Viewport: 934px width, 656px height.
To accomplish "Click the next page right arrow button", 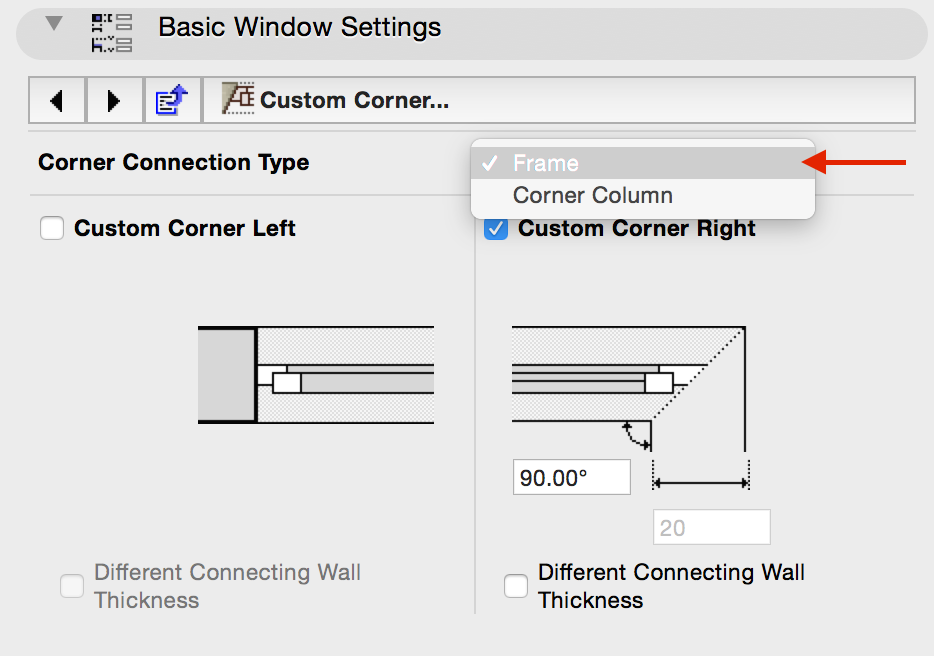I will 114,100.
